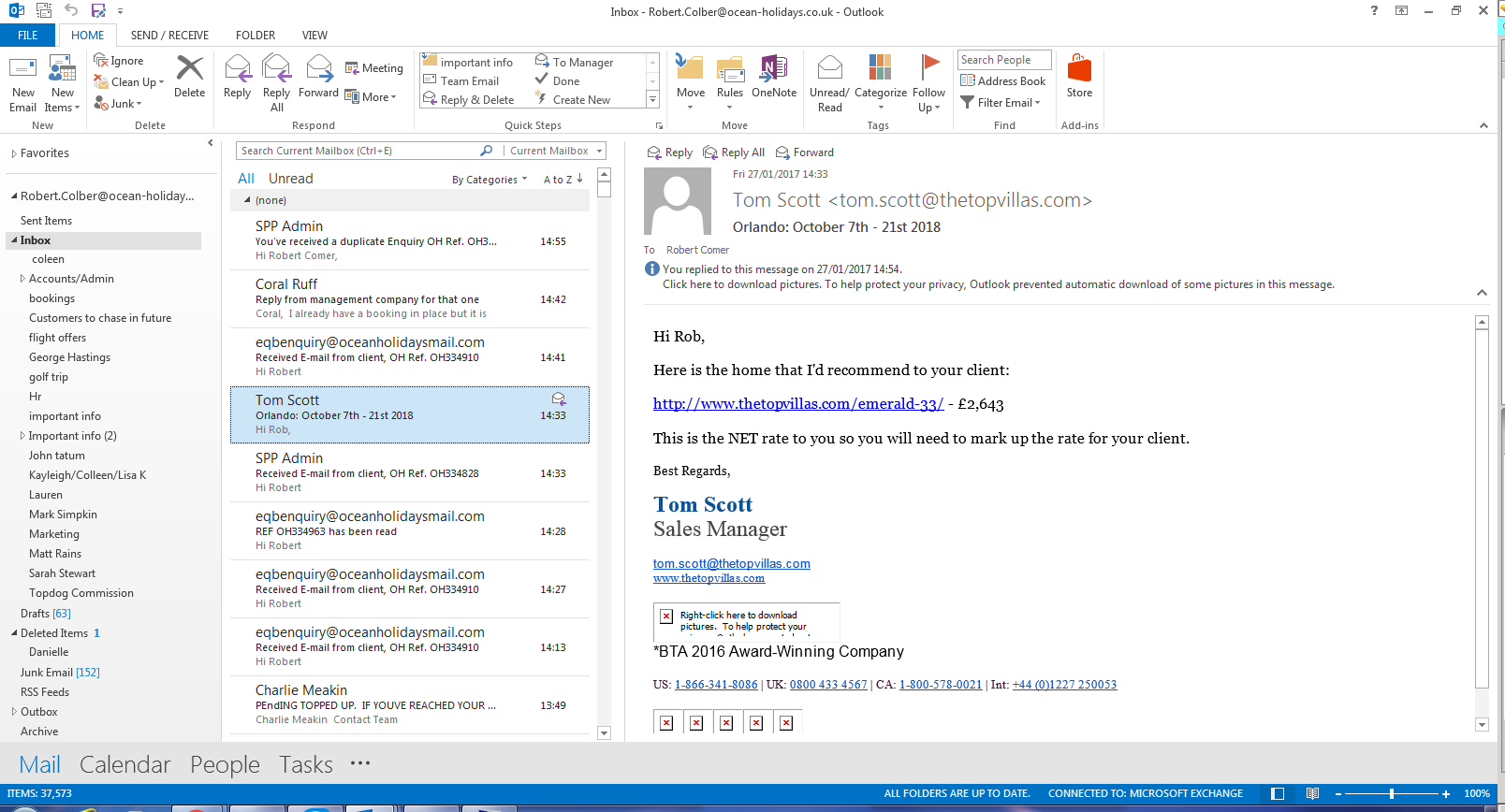Collapse the ribbon with the arrow
Screen dimensions: 1505x812
tap(1483, 125)
